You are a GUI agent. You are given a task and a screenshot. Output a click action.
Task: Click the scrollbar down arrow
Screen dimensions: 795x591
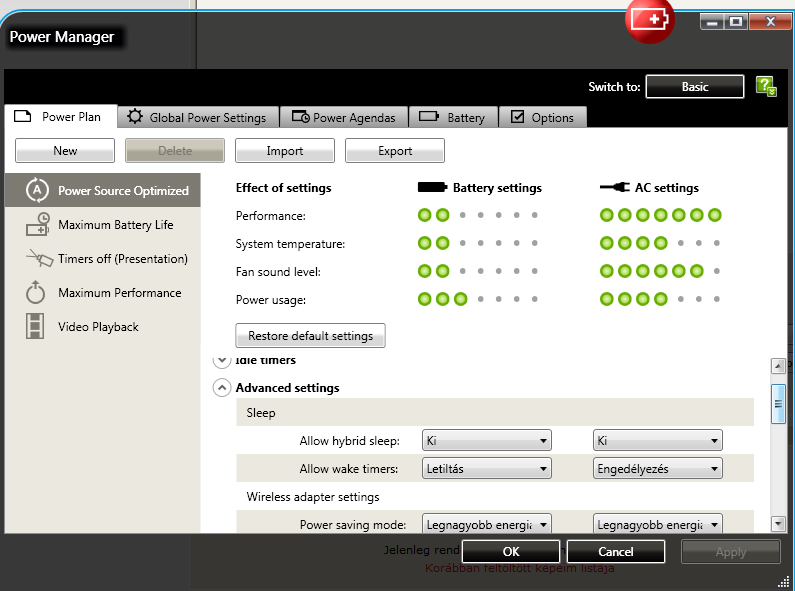[778, 524]
